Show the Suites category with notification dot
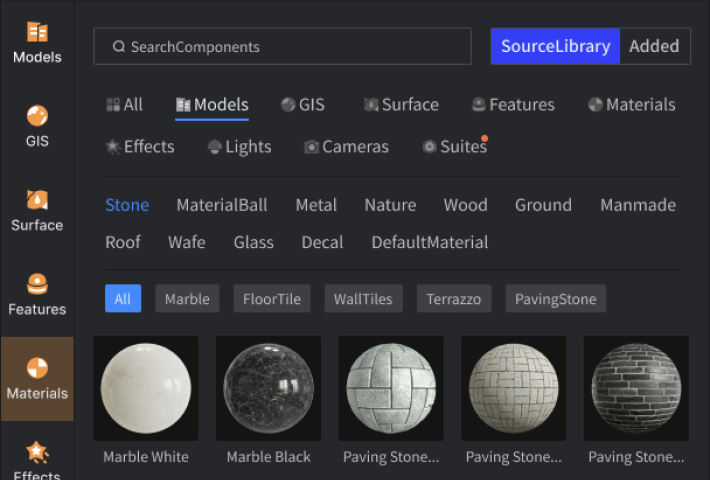The height and width of the screenshot is (480, 710). [x=454, y=147]
